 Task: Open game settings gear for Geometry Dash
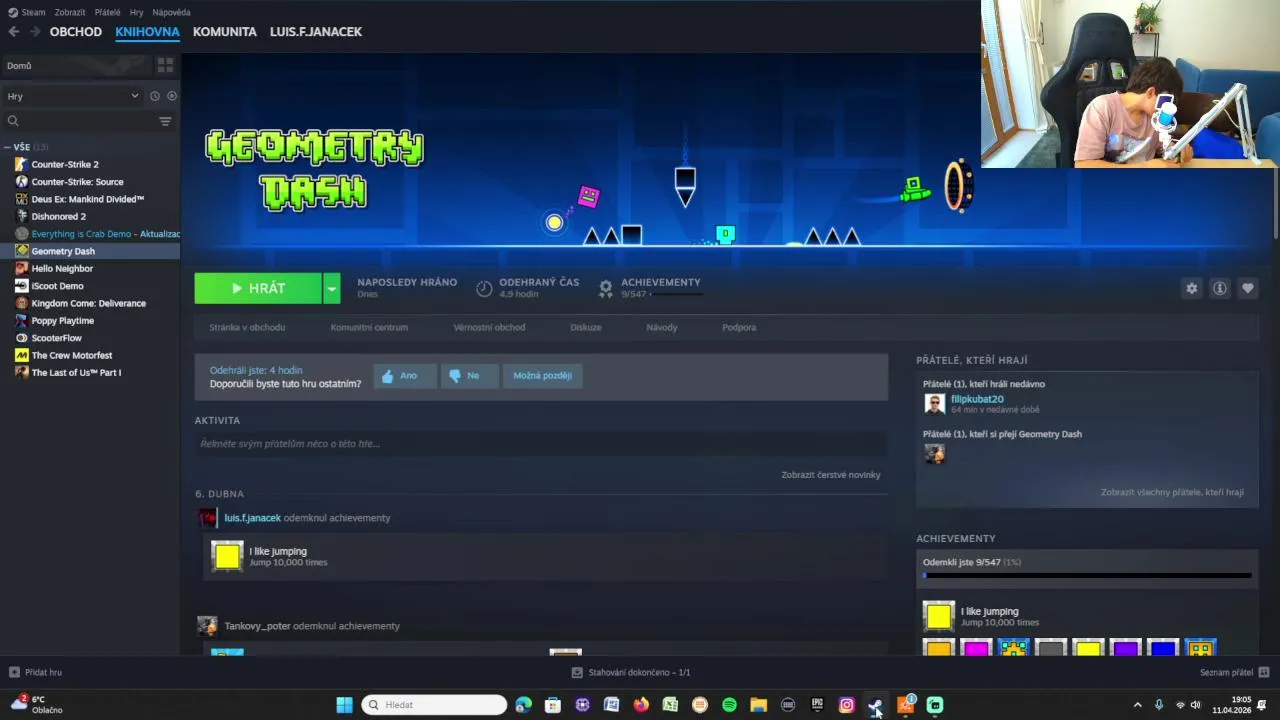1191,288
